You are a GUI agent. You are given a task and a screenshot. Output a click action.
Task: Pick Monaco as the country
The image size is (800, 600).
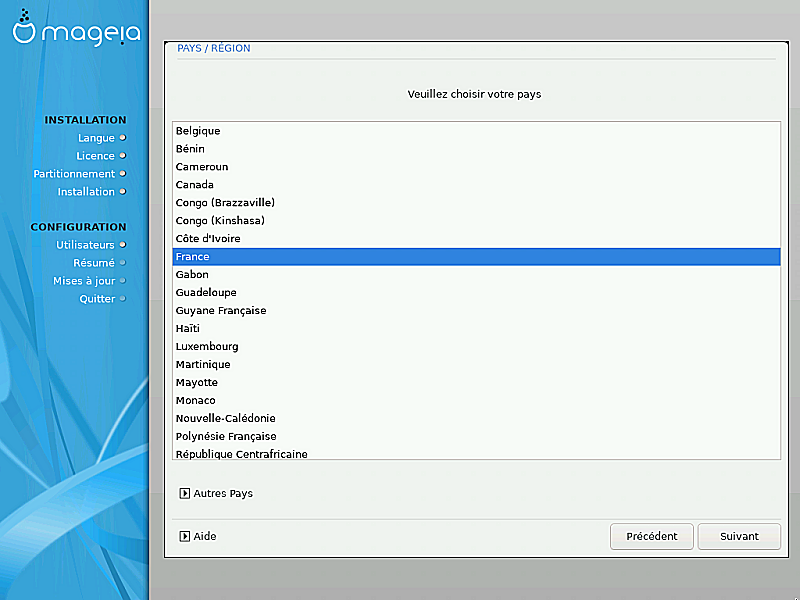point(196,401)
